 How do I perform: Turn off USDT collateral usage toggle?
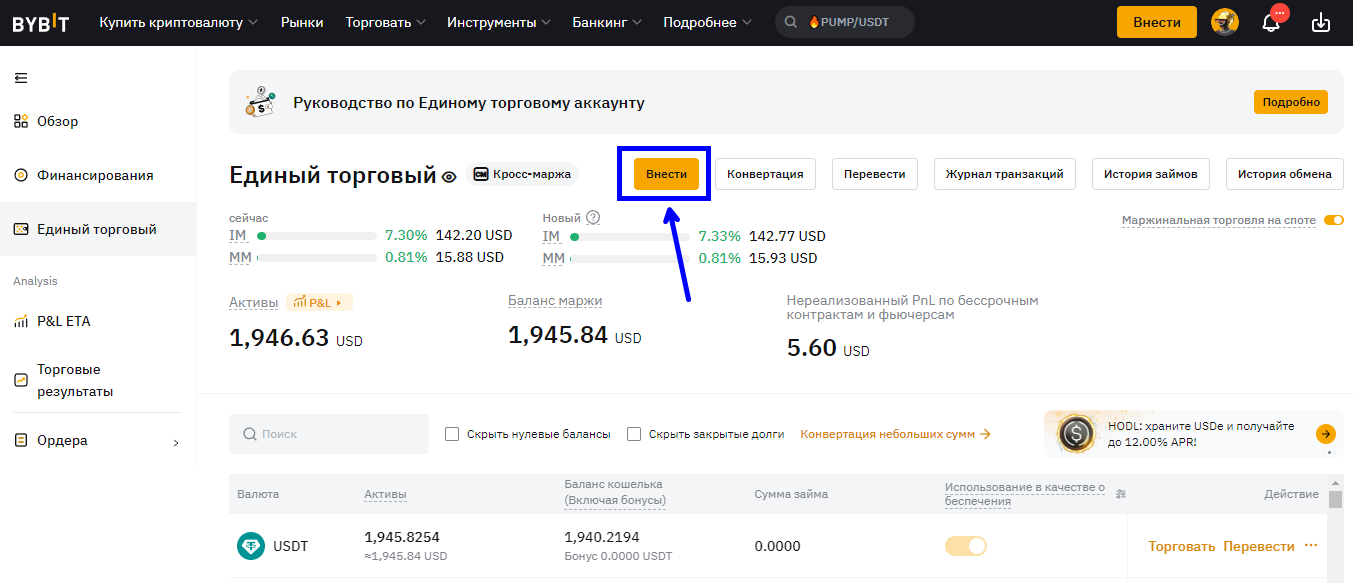967,545
